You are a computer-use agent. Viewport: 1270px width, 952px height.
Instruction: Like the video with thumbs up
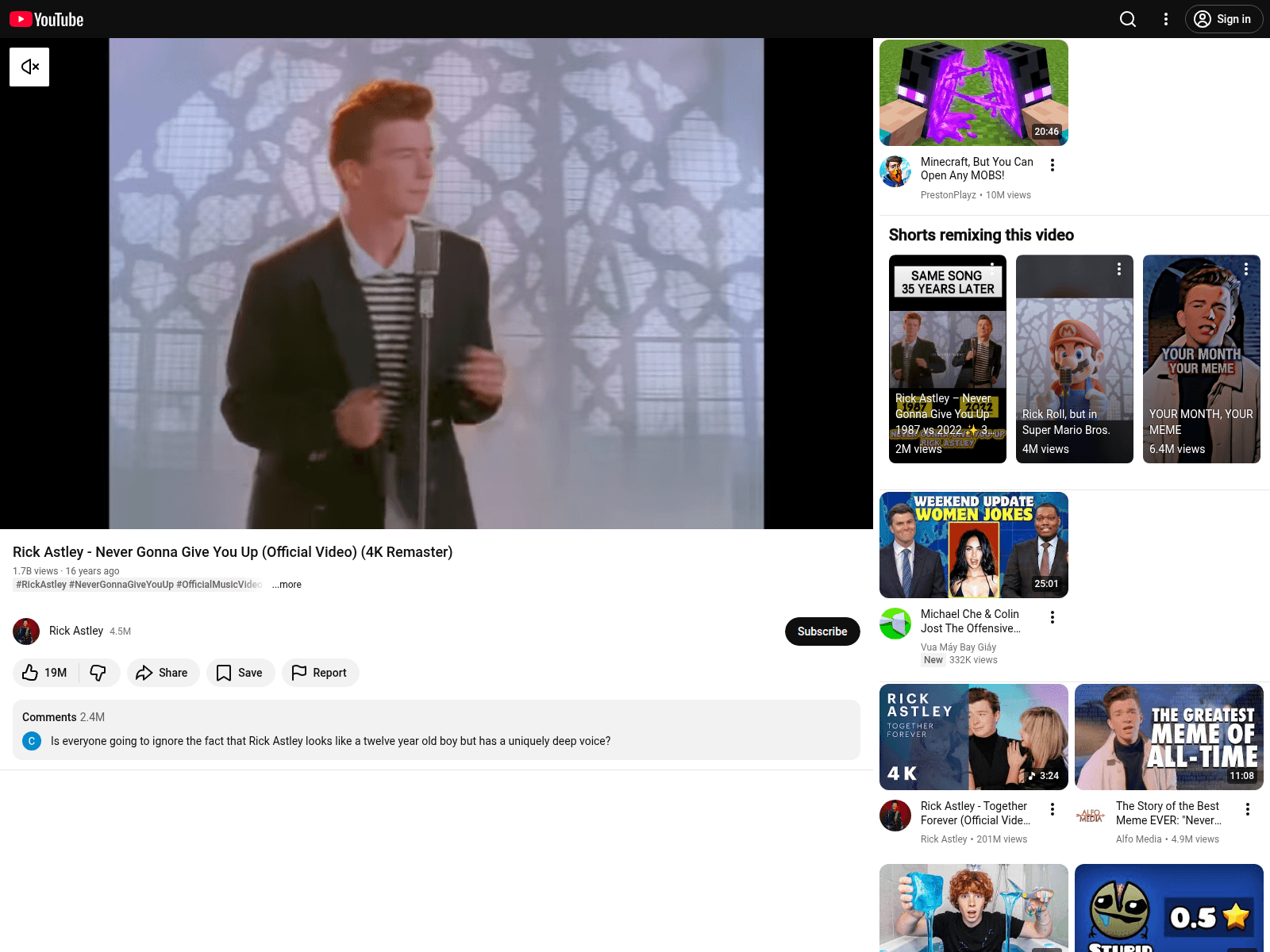point(45,673)
